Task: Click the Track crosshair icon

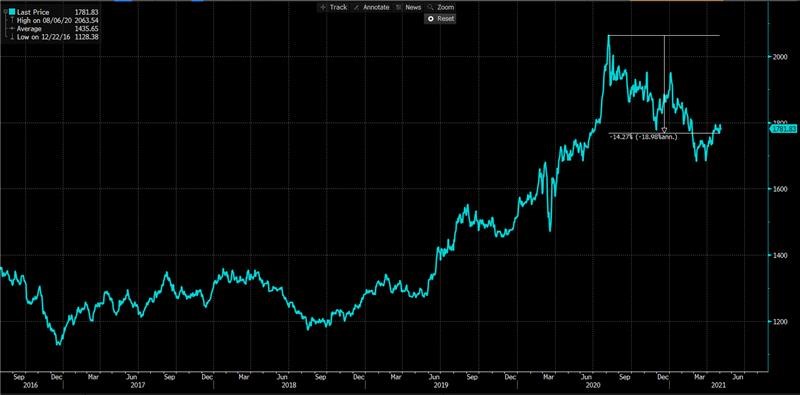Action: pos(323,8)
